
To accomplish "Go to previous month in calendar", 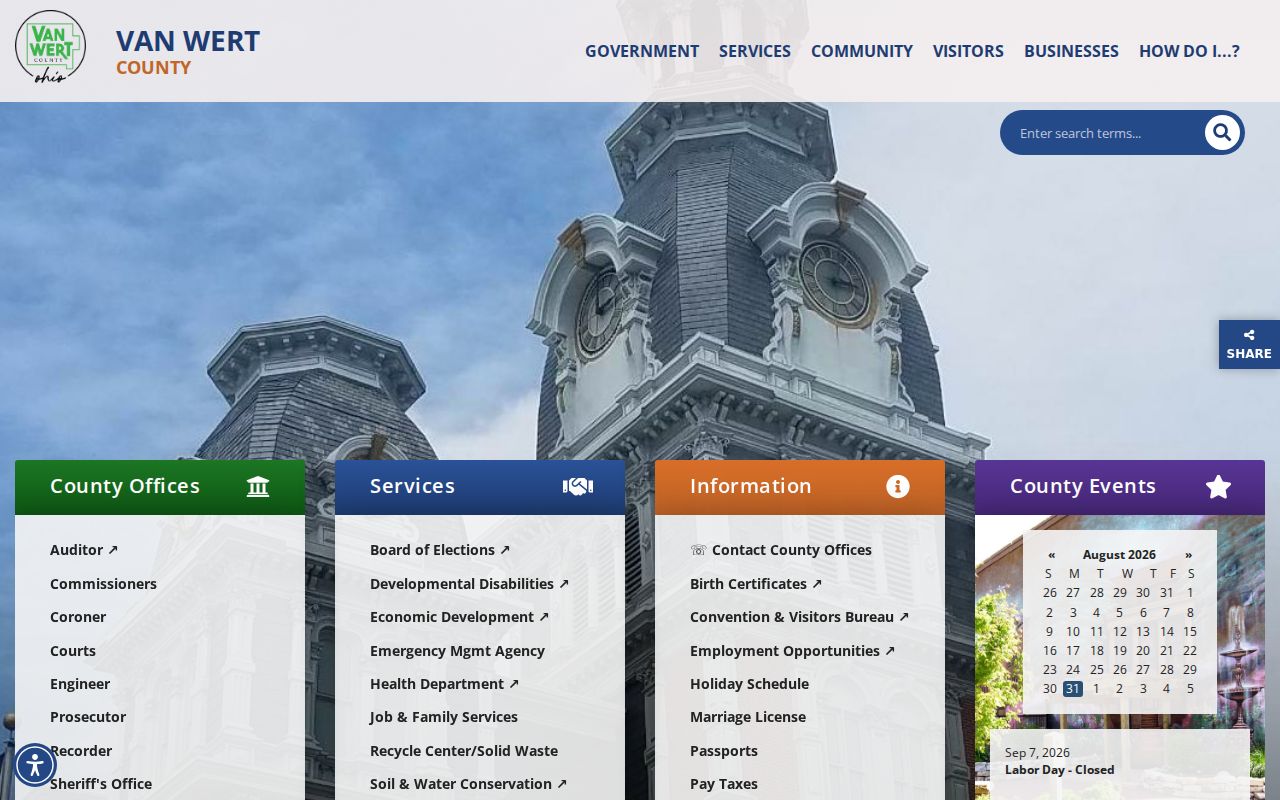I will pyautogui.click(x=1051, y=554).
